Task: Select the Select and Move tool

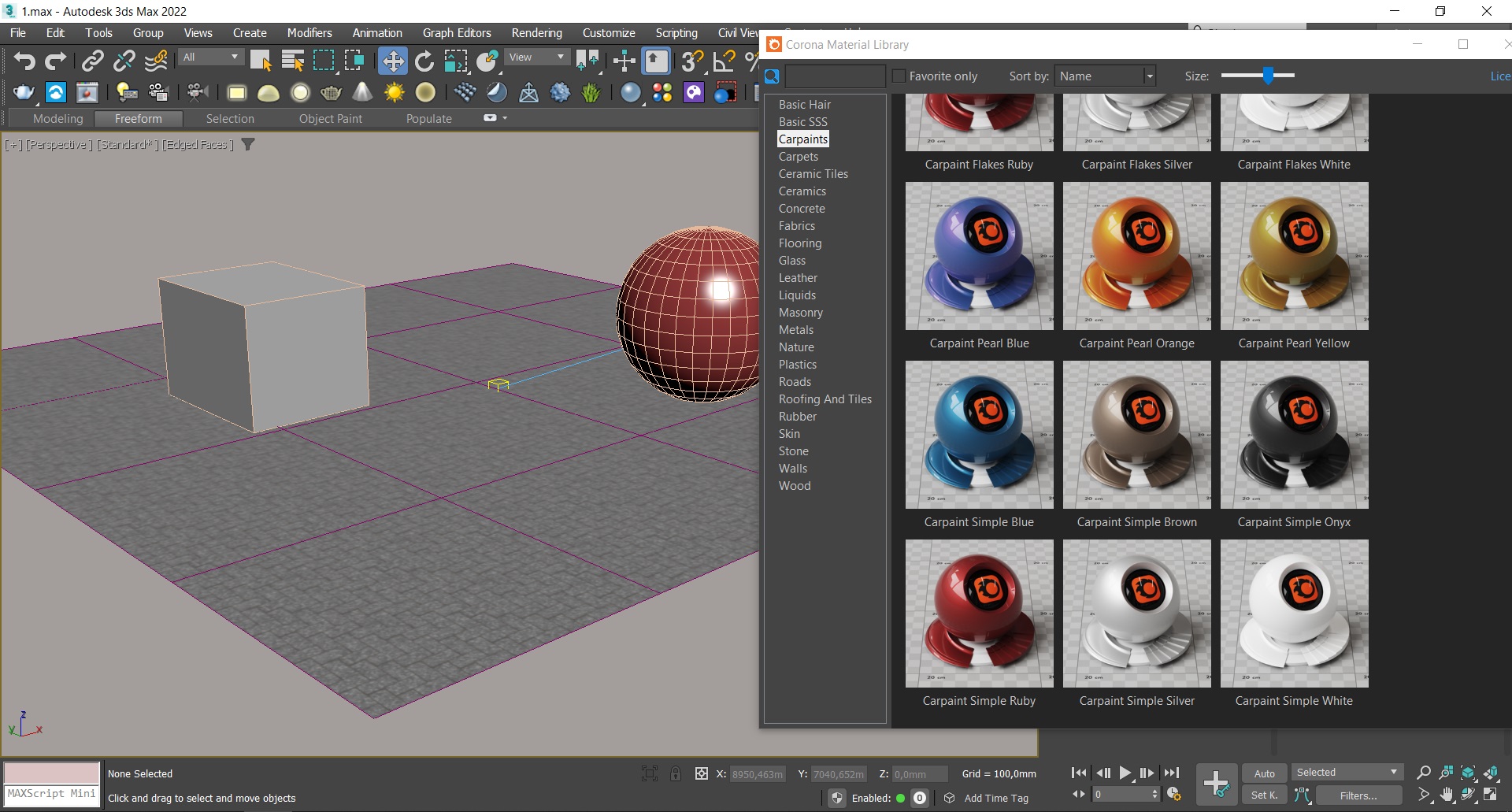Action: pos(392,61)
